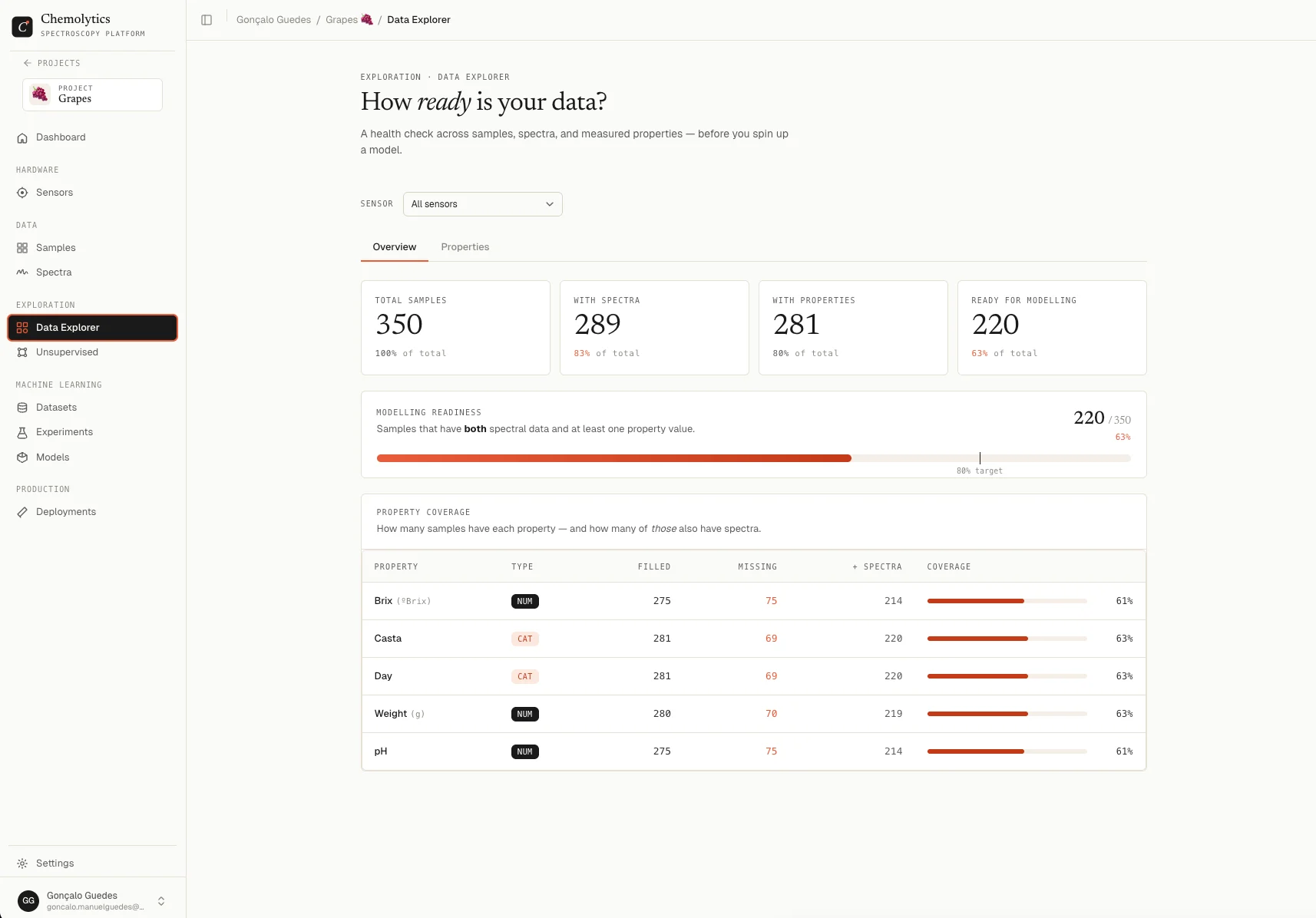Image resolution: width=1316 pixels, height=918 pixels.
Task: Open Unsupervised exploration page
Action: [x=92, y=352]
